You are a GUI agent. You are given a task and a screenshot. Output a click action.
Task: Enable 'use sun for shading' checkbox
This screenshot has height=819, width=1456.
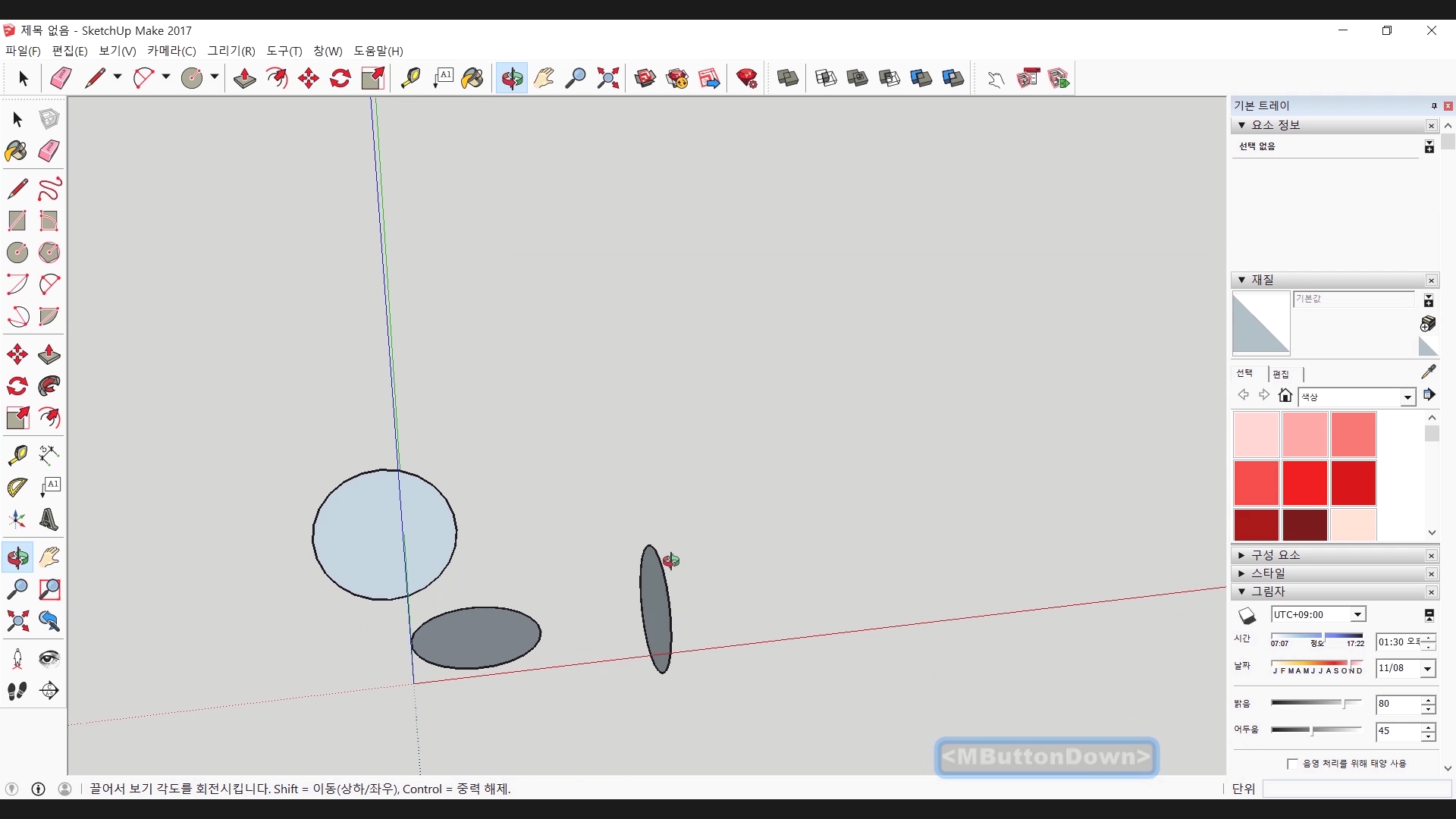[1292, 764]
